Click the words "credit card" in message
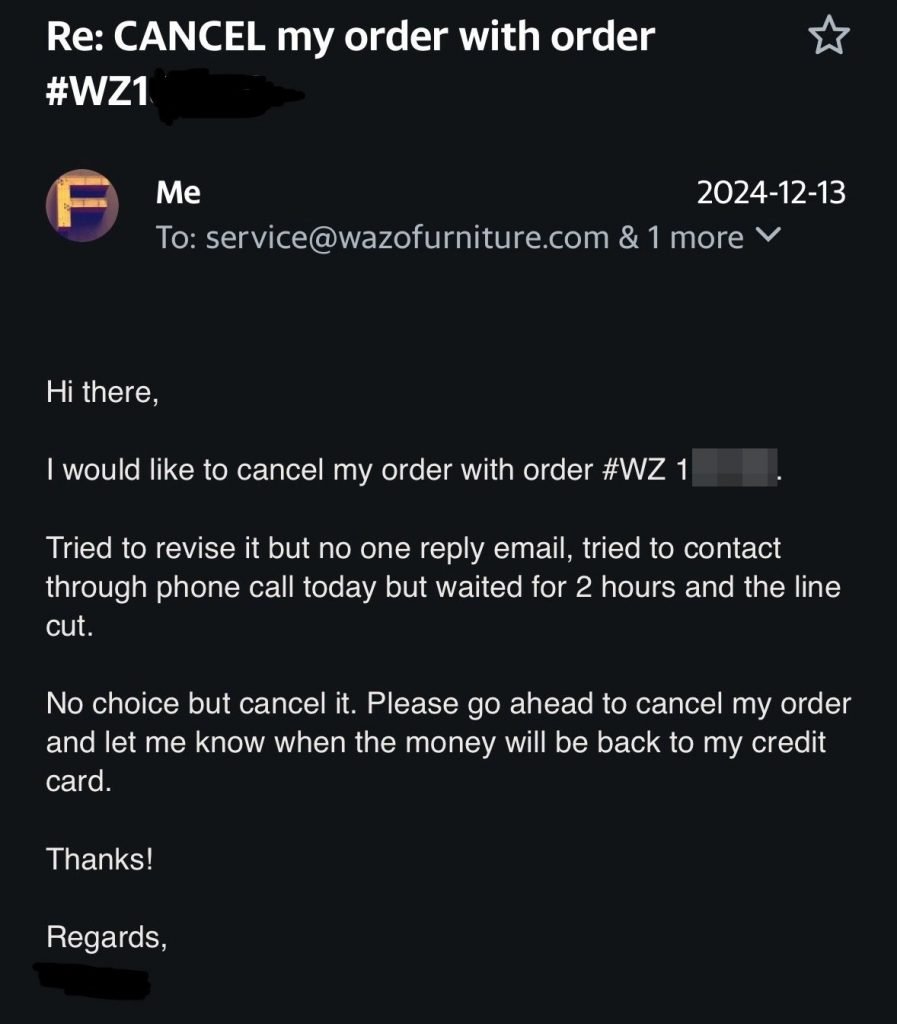Image resolution: width=897 pixels, height=1024 pixels. 778,743
